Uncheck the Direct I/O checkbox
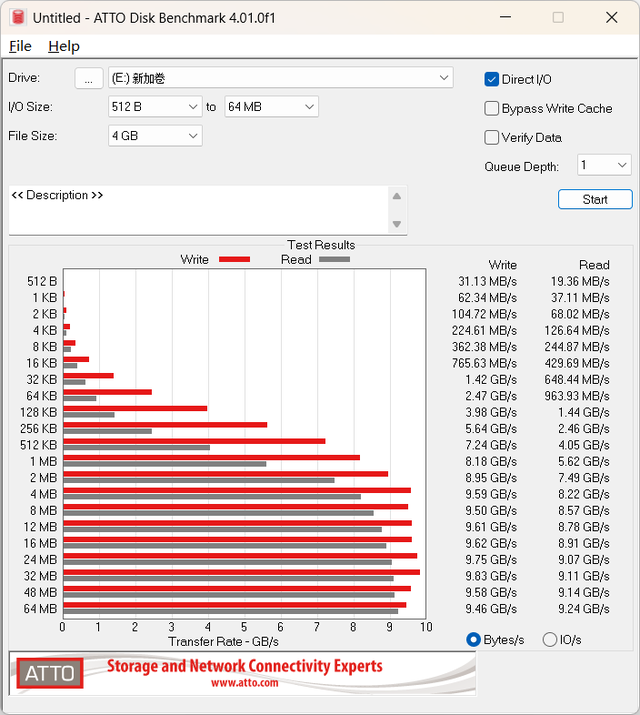The width and height of the screenshot is (640, 715). tap(491, 79)
